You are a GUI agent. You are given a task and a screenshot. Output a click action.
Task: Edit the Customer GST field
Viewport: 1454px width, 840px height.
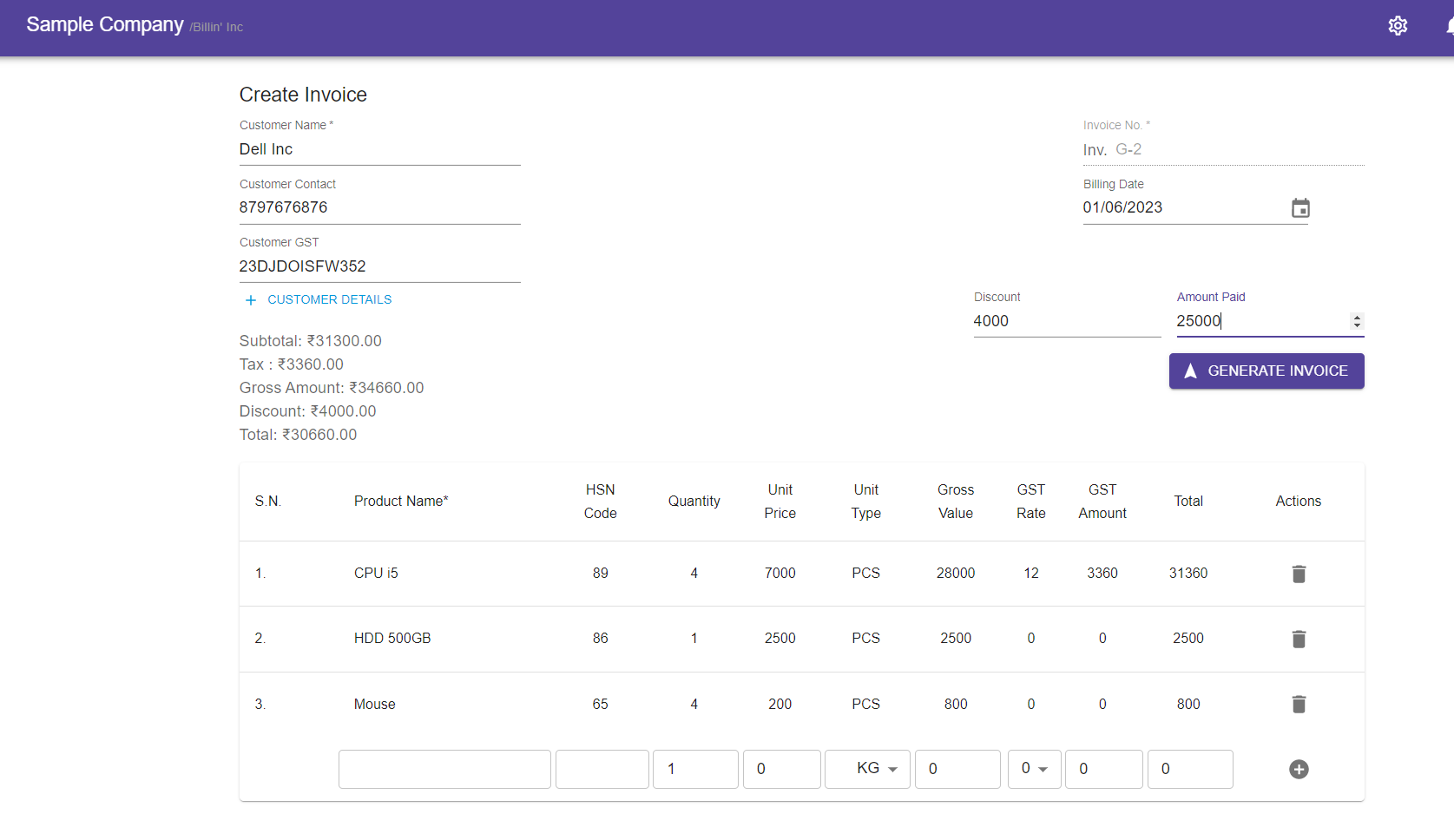[379, 266]
